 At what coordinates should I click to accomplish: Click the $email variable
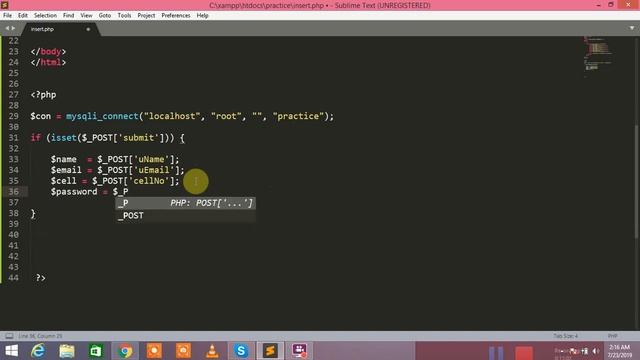click(66, 170)
